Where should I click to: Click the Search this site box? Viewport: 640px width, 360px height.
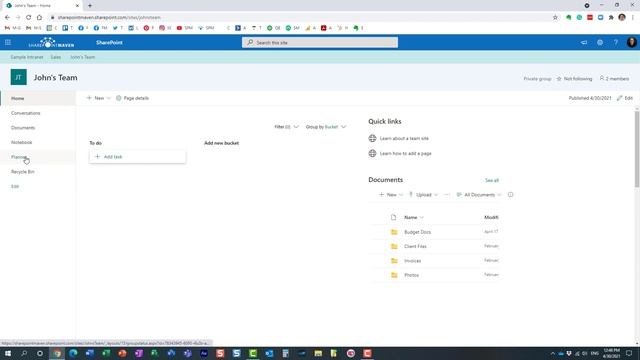coord(320,42)
